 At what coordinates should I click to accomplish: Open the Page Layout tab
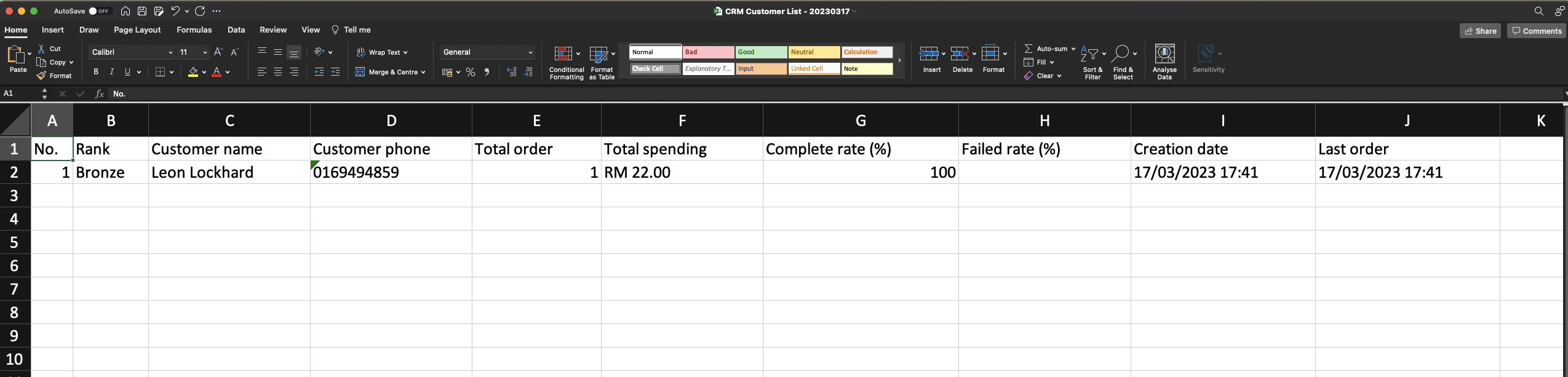[x=137, y=30]
